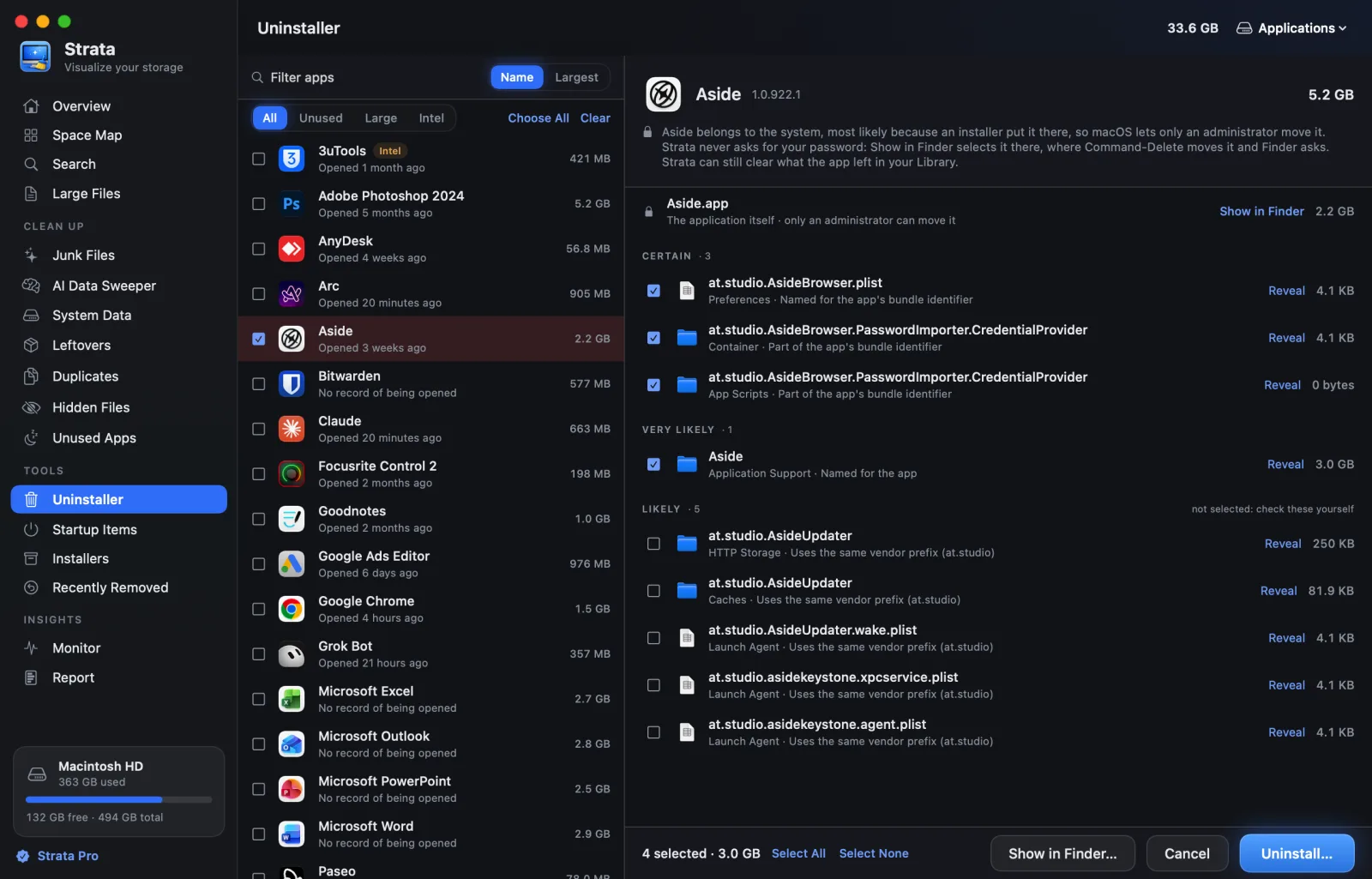Click Show in Finder link for Aside.app
Image resolution: width=1372 pixels, height=879 pixels.
tap(1261, 211)
